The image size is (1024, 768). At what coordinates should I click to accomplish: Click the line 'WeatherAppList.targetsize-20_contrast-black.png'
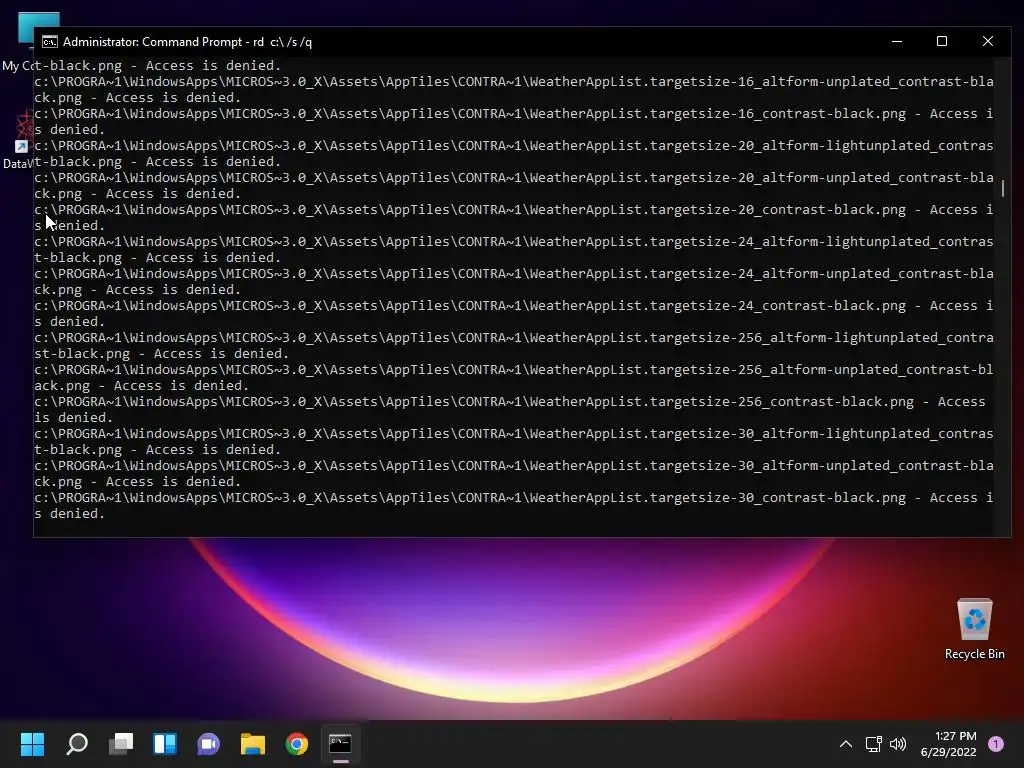[x=718, y=210]
